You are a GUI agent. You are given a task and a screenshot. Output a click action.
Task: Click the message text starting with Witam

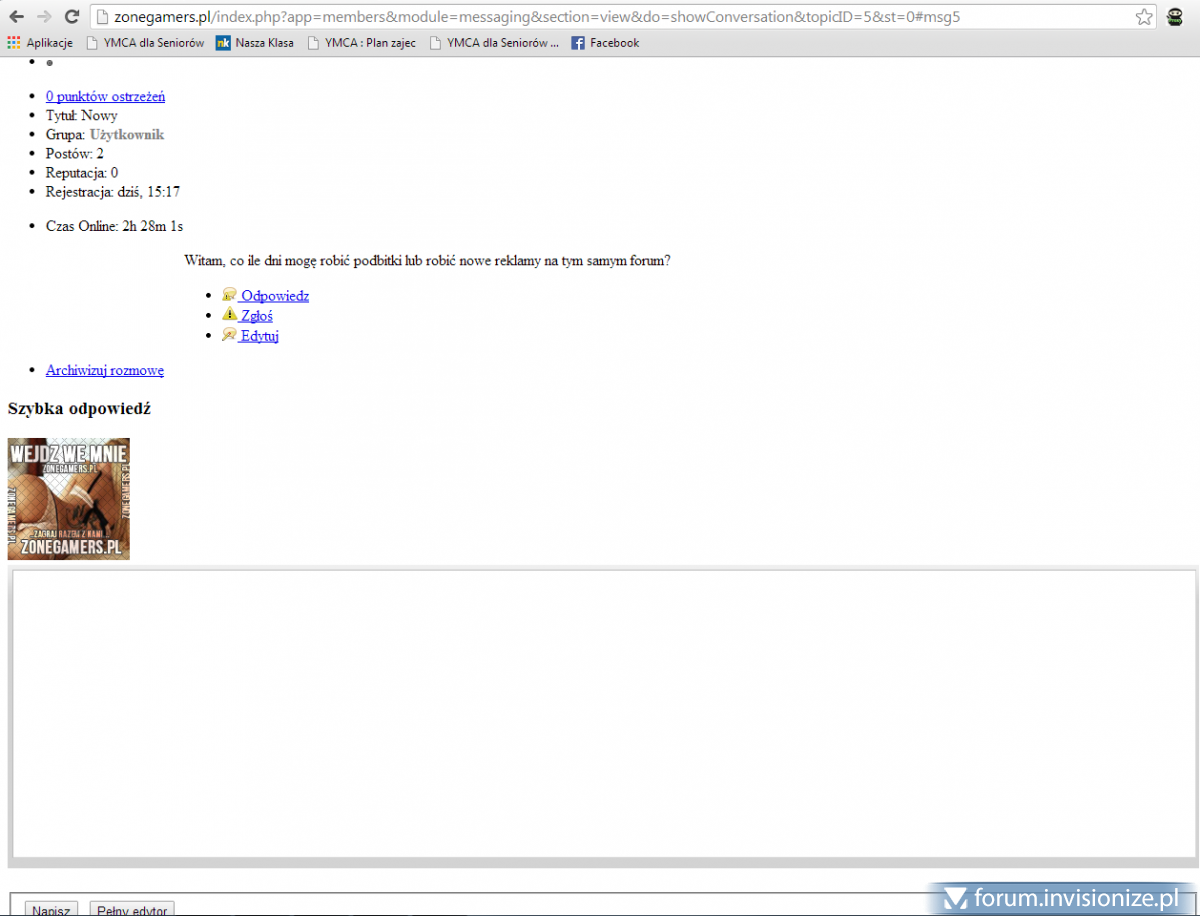click(427, 261)
